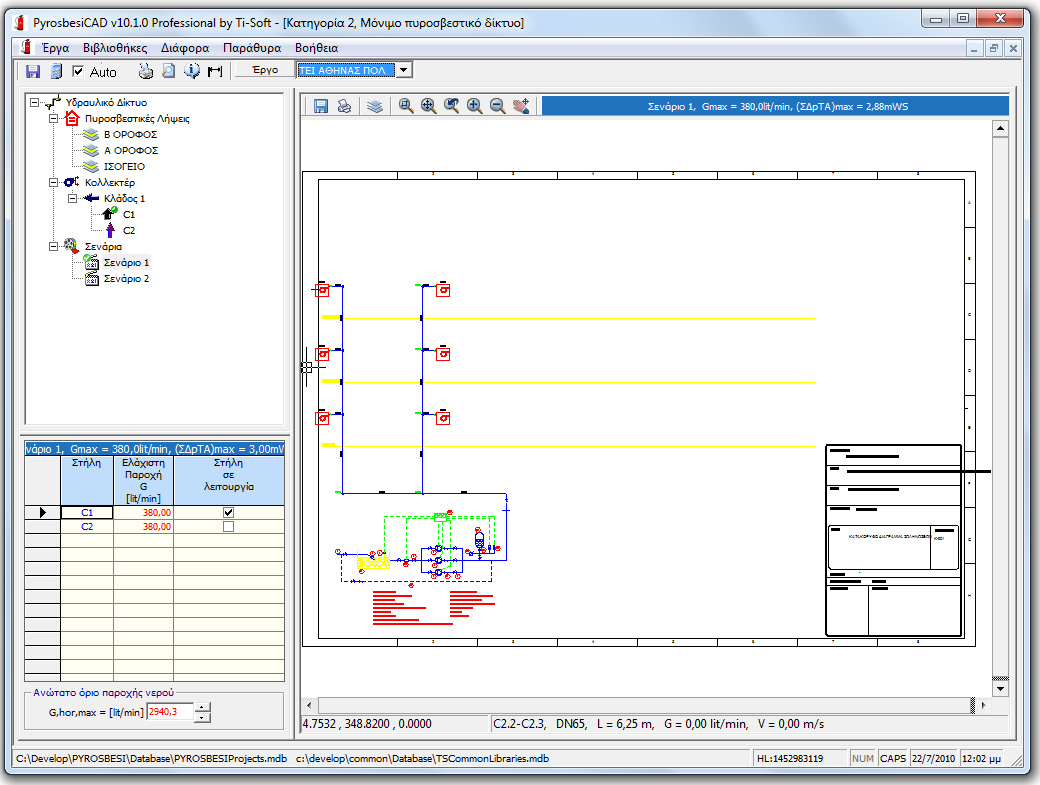Image resolution: width=1040 pixels, height=785 pixels.
Task: Select the Pan tool in drawing toolbar
Action: pos(520,106)
